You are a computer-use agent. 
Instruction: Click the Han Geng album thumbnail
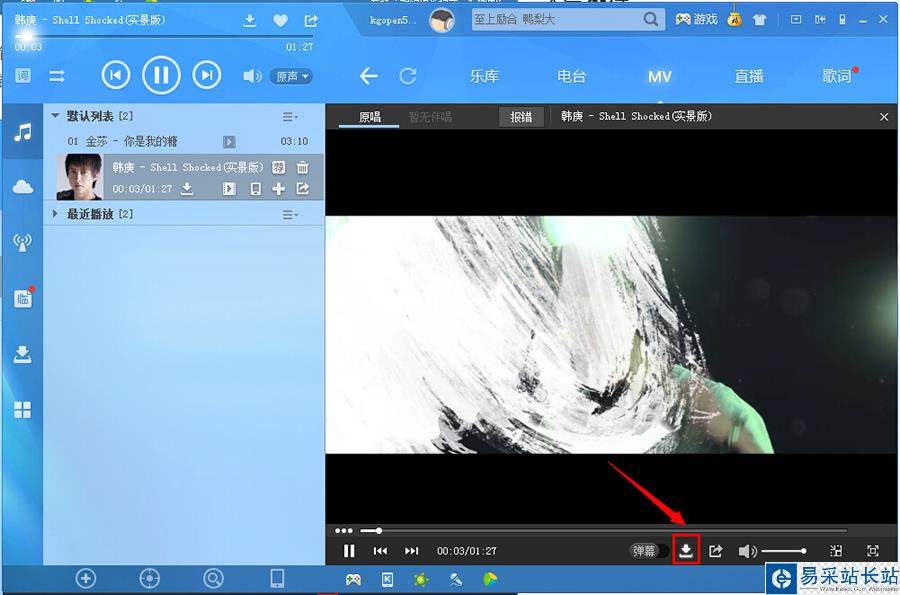click(80, 177)
